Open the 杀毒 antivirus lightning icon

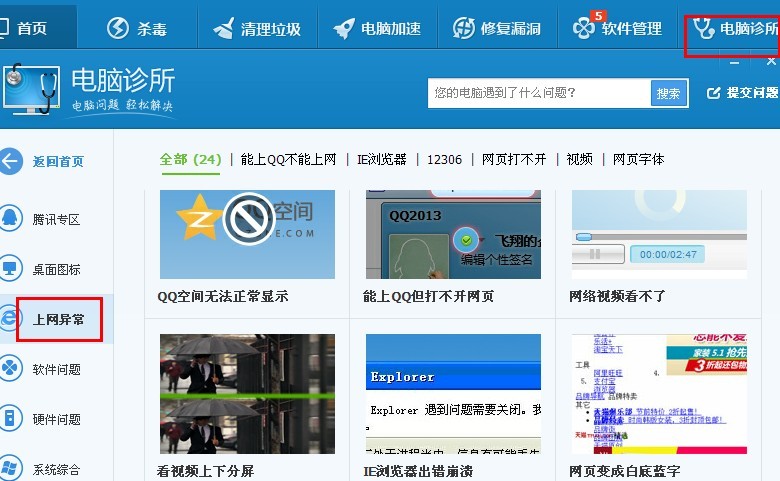[x=118, y=28]
